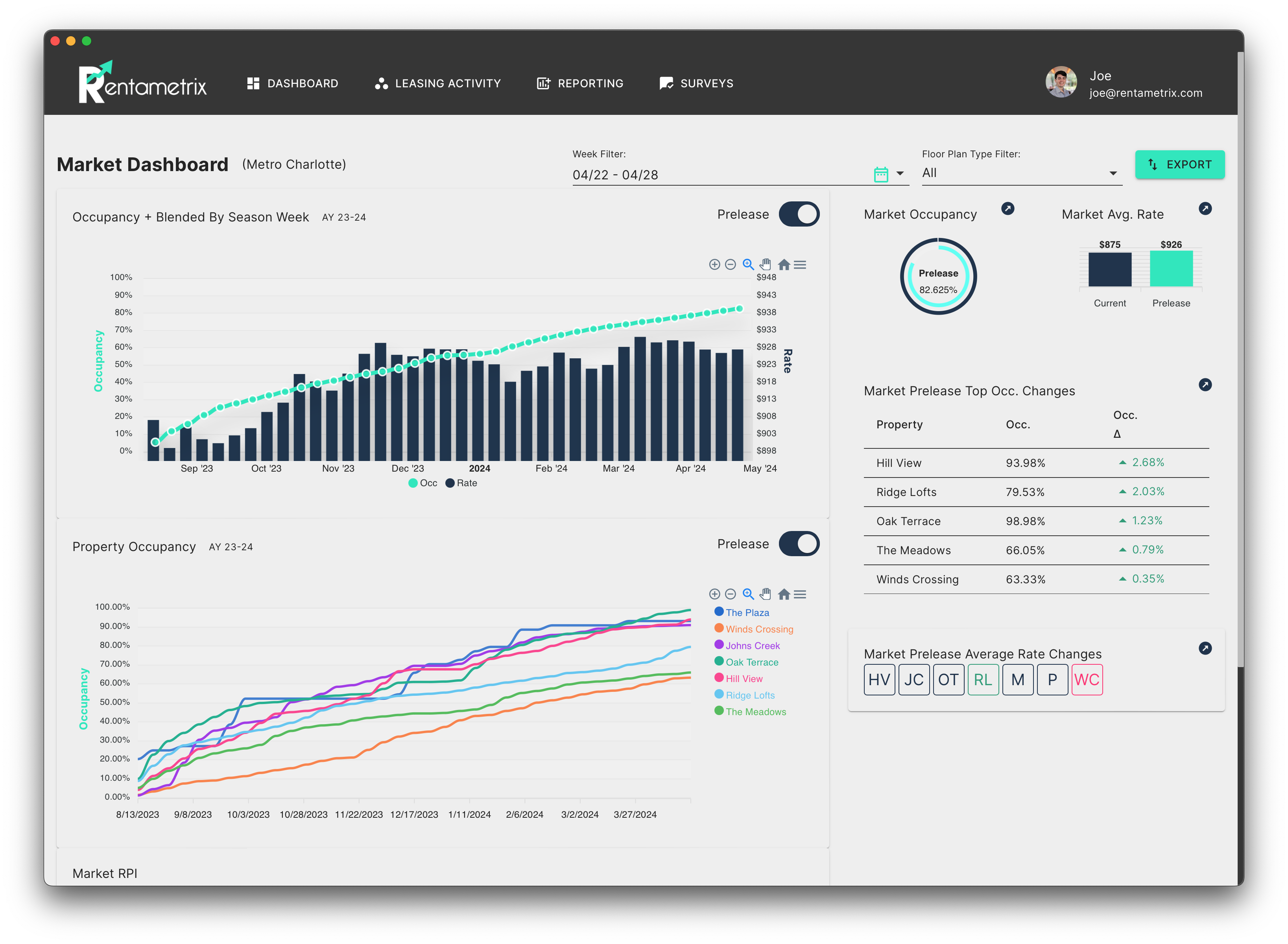Screen dimensions: 1288x944
Task: Select the RL property chip
Action: 983,679
